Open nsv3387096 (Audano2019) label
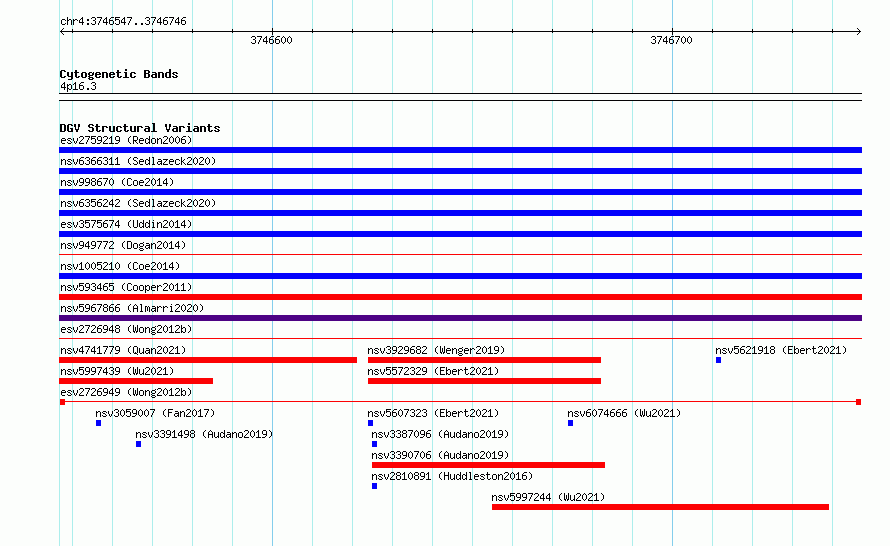The image size is (890, 546). pos(440,434)
